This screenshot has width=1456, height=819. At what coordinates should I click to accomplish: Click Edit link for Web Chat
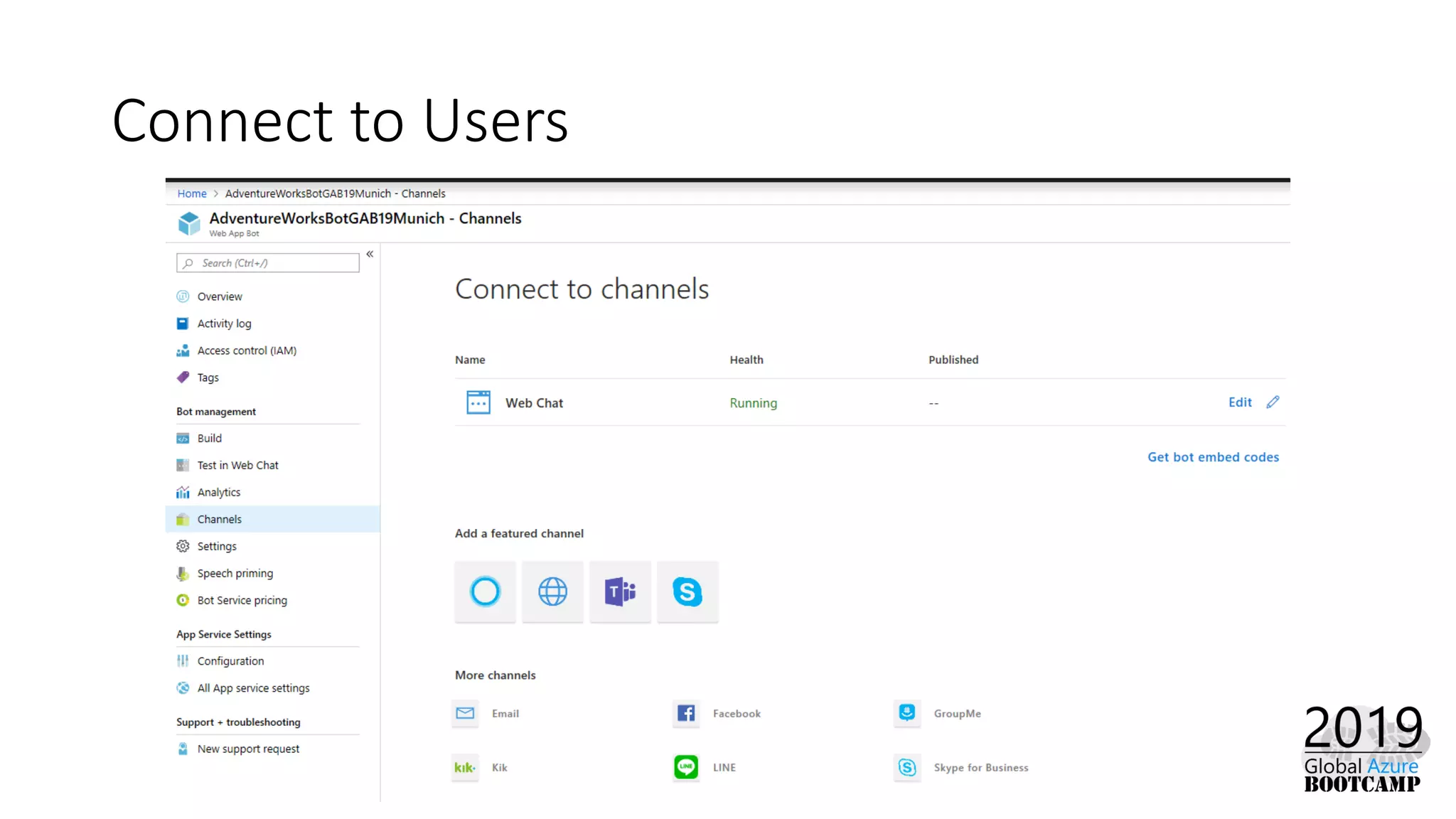click(1240, 402)
